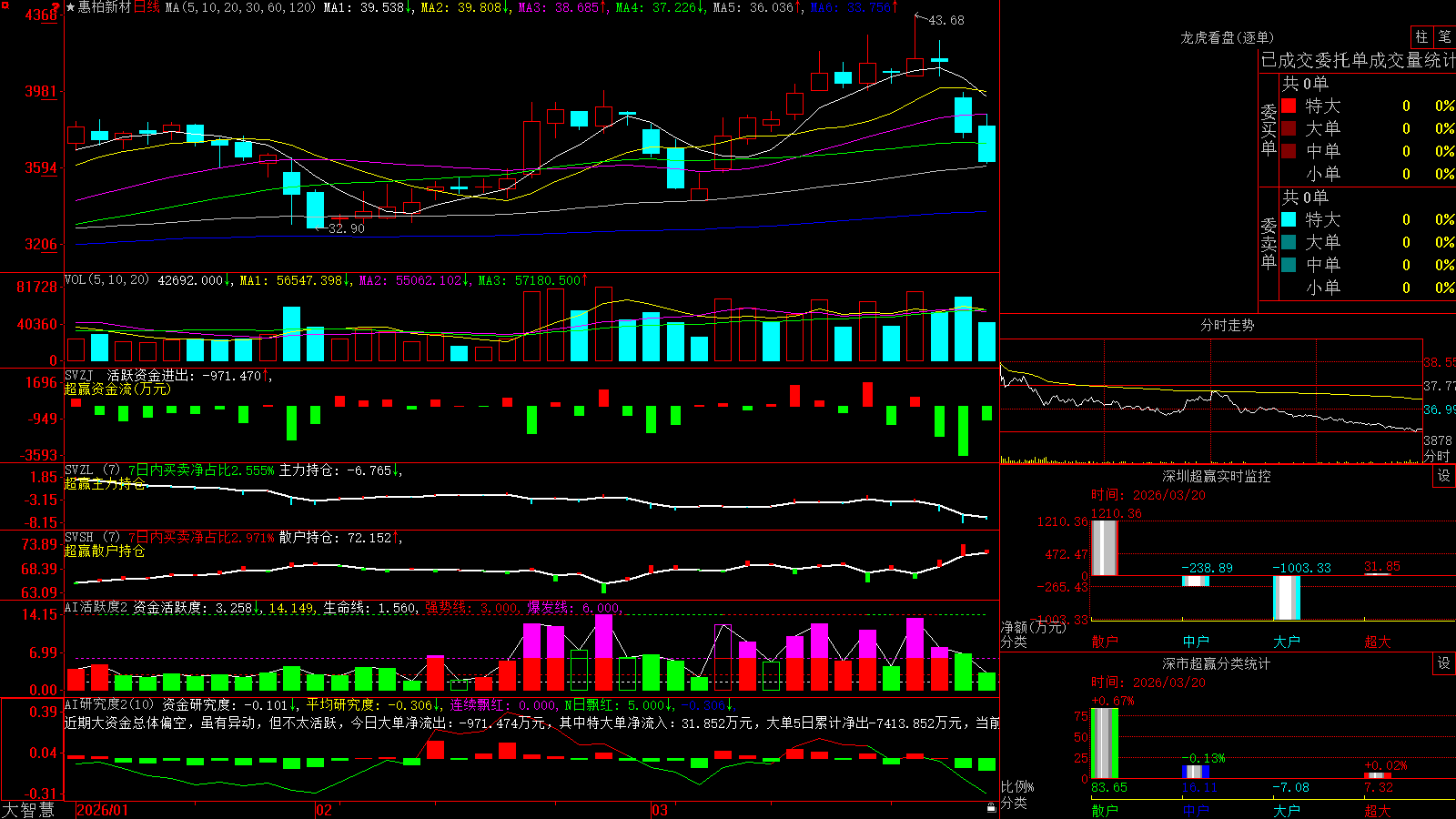Click the 02 month marker on time axis
The width and height of the screenshot is (1456, 819).
[324, 810]
